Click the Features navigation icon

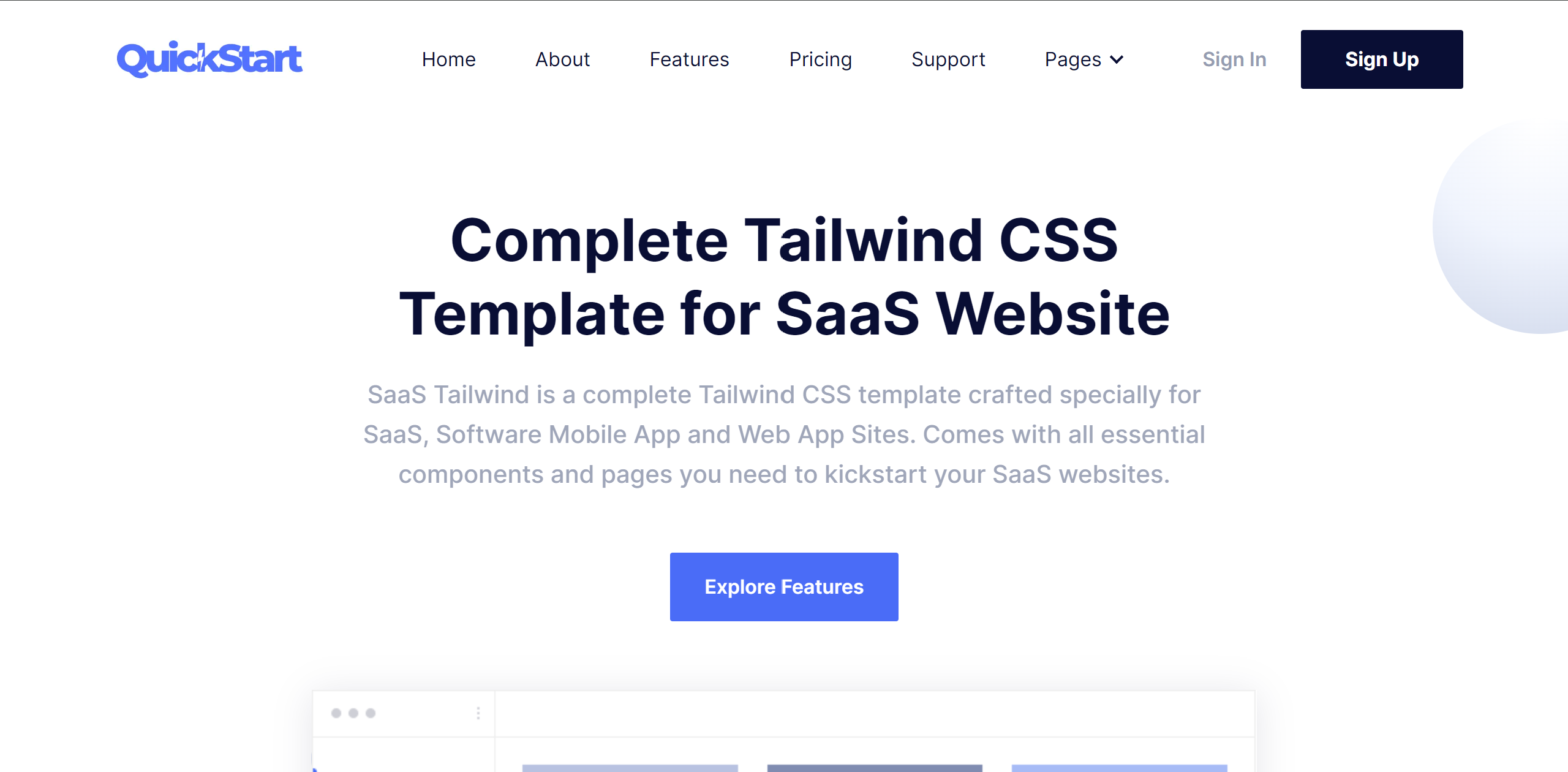[x=689, y=59]
